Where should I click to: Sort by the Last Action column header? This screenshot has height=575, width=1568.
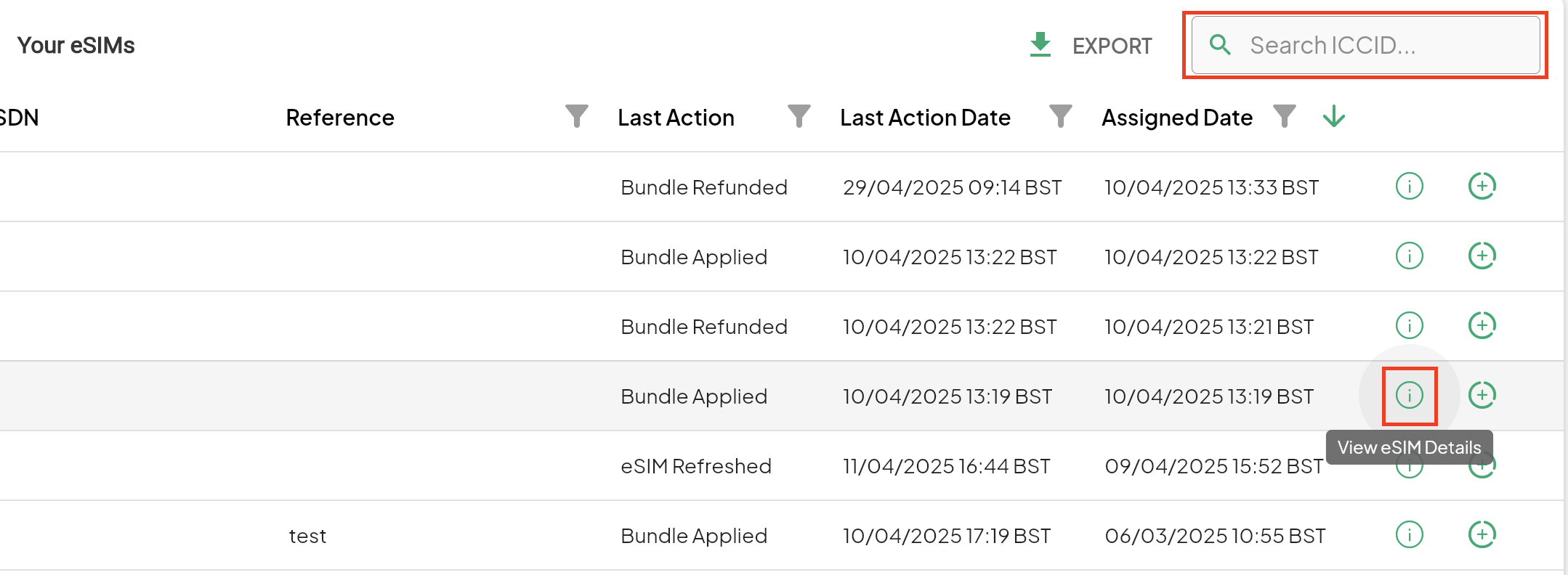click(676, 118)
